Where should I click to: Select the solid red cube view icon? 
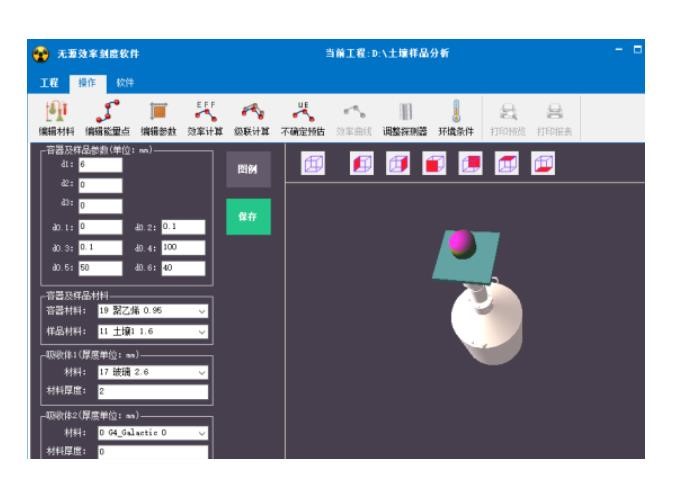click(432, 163)
